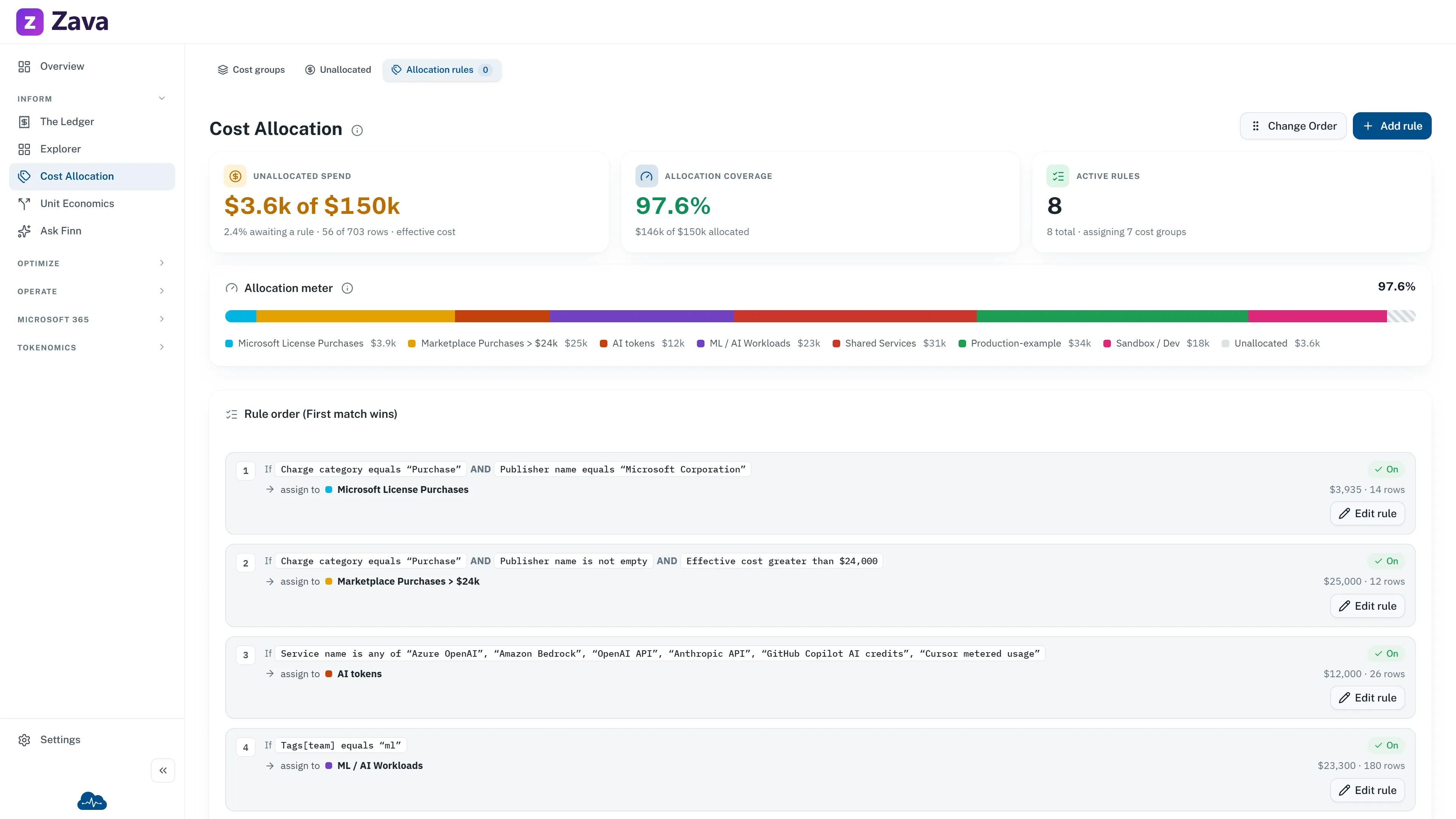
Task: Click the Active Rules count 8
Action: point(1055,206)
